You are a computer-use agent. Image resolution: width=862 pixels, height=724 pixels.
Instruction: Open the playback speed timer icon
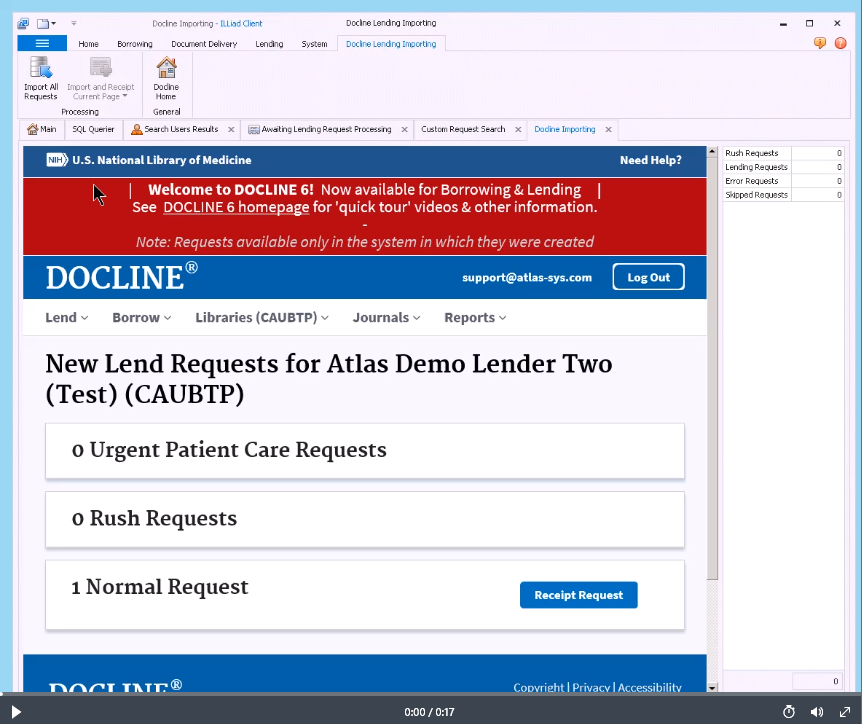[789, 712]
